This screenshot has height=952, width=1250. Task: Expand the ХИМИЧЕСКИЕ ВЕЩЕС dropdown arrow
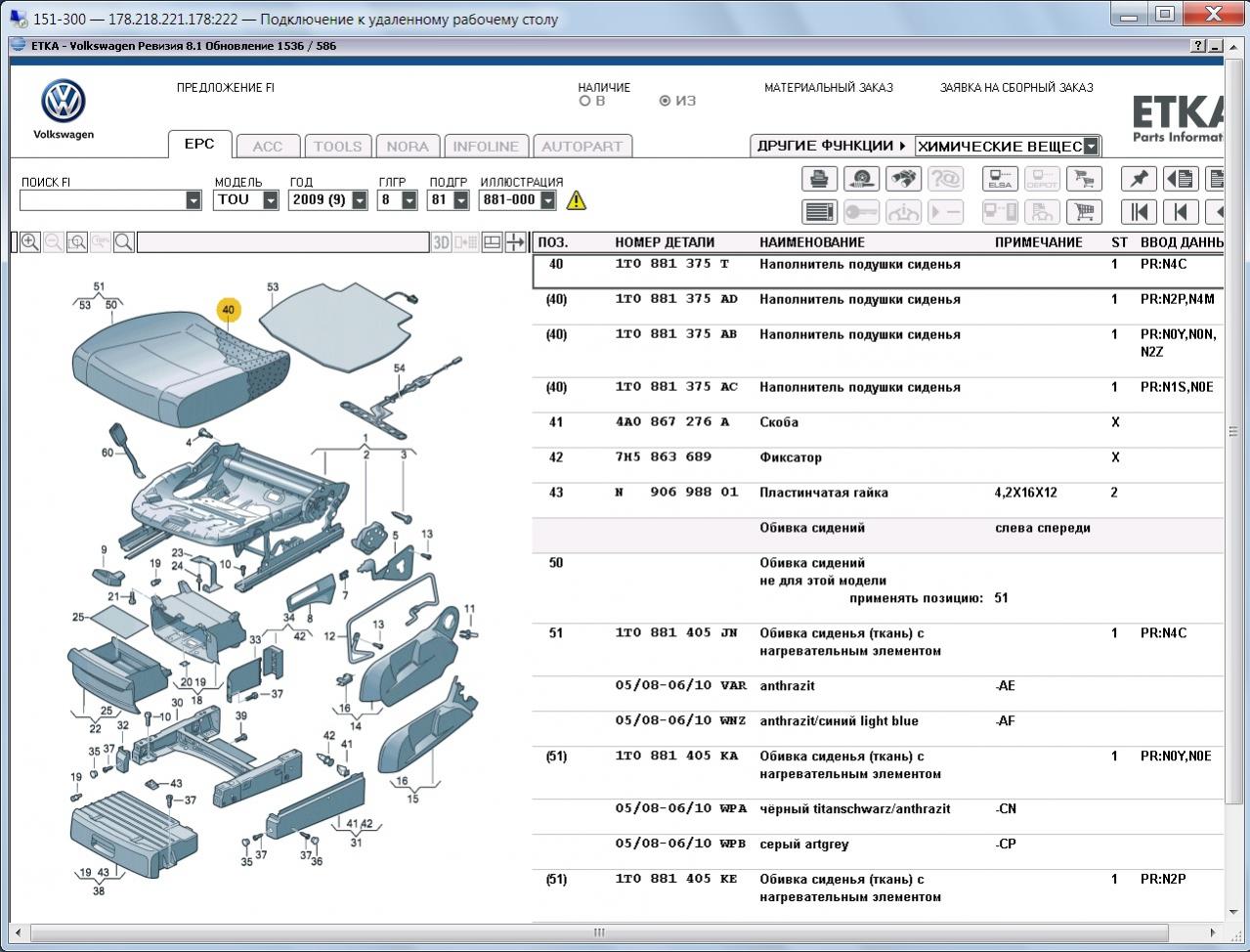(x=1091, y=147)
